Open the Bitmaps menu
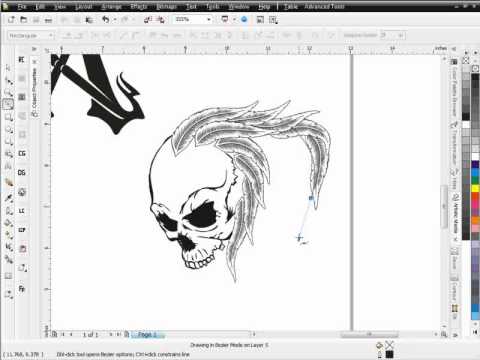Image resolution: width=480 pixels, height=360 pixels. coord(166,6)
